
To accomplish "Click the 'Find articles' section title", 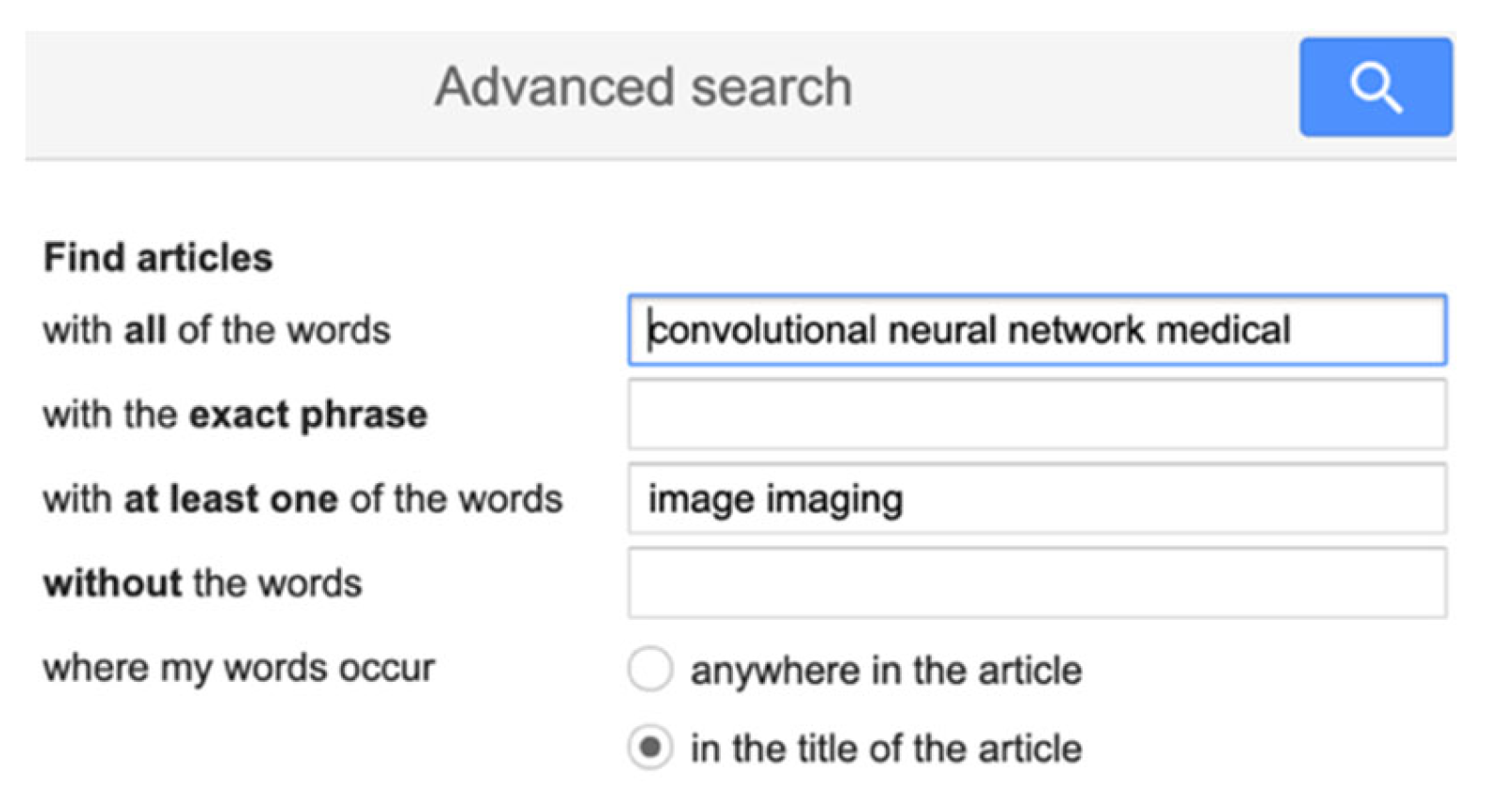I will (x=158, y=258).
